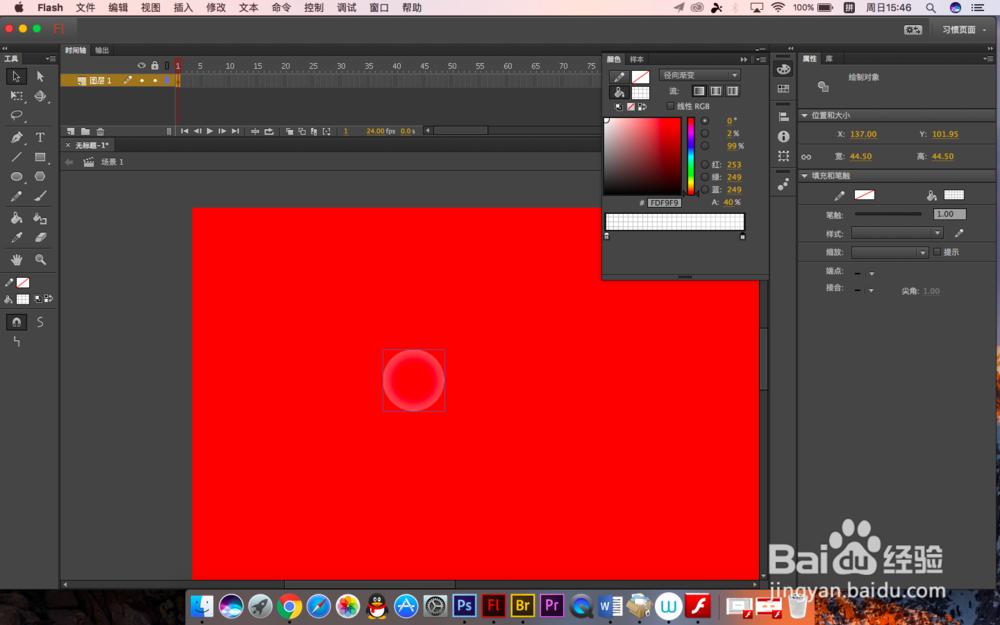Select the 3D Rotation tool
This screenshot has height=625, width=1000.
40,96
